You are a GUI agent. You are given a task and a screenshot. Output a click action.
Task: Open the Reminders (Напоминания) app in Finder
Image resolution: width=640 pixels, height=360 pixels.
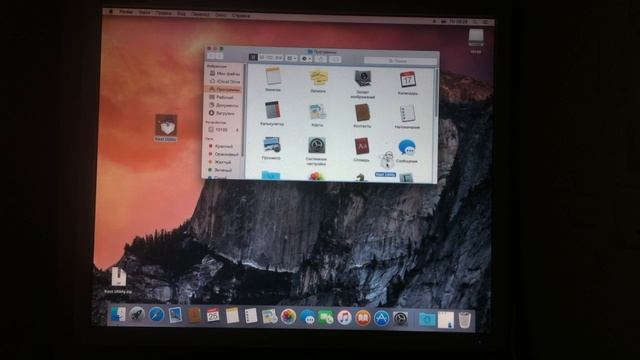pos(407,113)
